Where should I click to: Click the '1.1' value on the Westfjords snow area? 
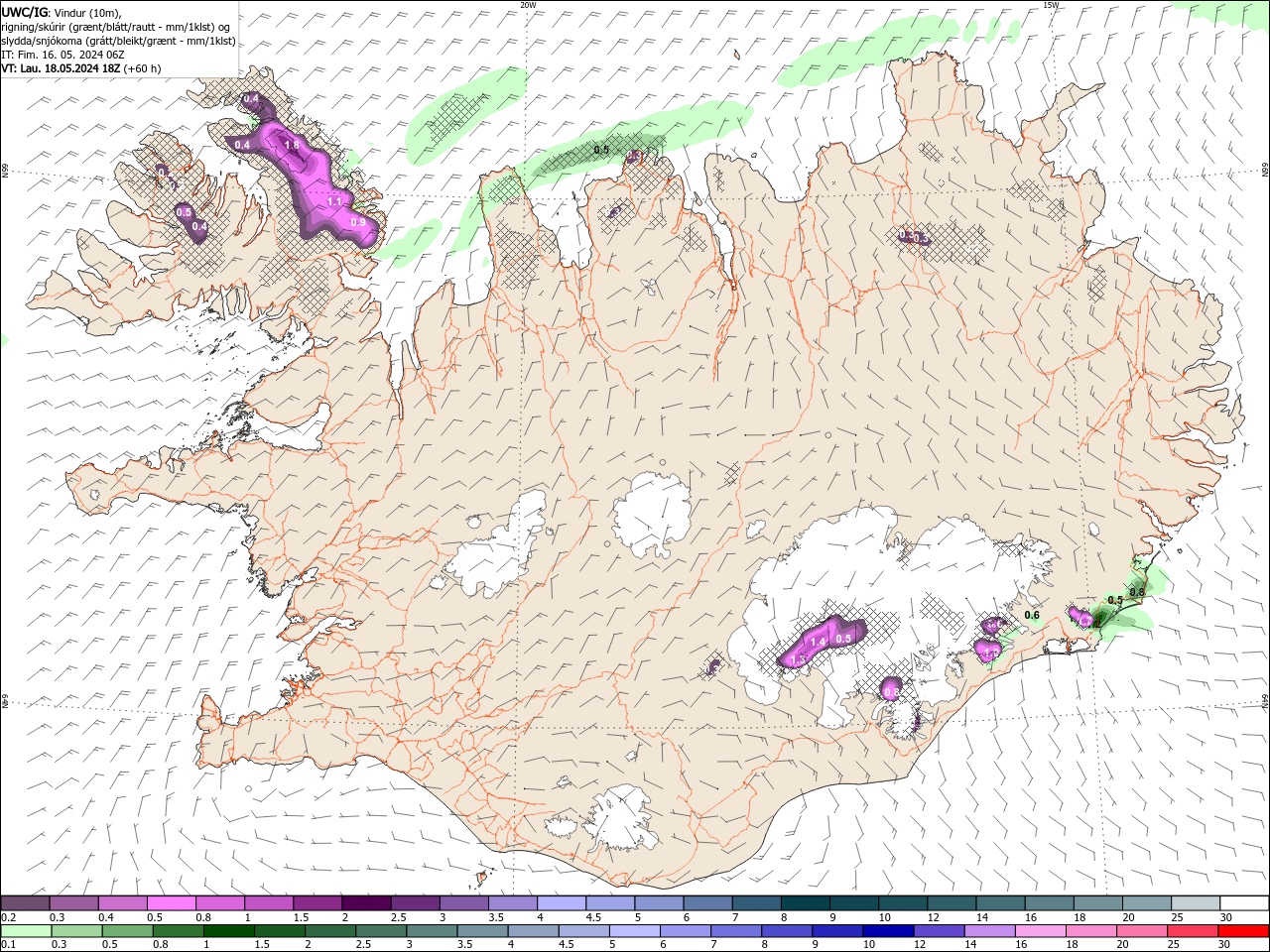(334, 201)
